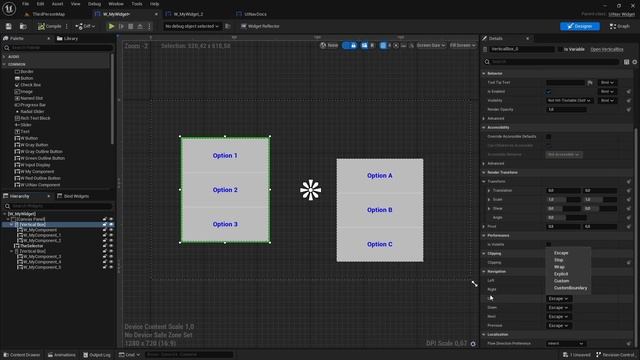Open the Edit menu
This screenshot has width=640, height=360.
[x=40, y=4]
